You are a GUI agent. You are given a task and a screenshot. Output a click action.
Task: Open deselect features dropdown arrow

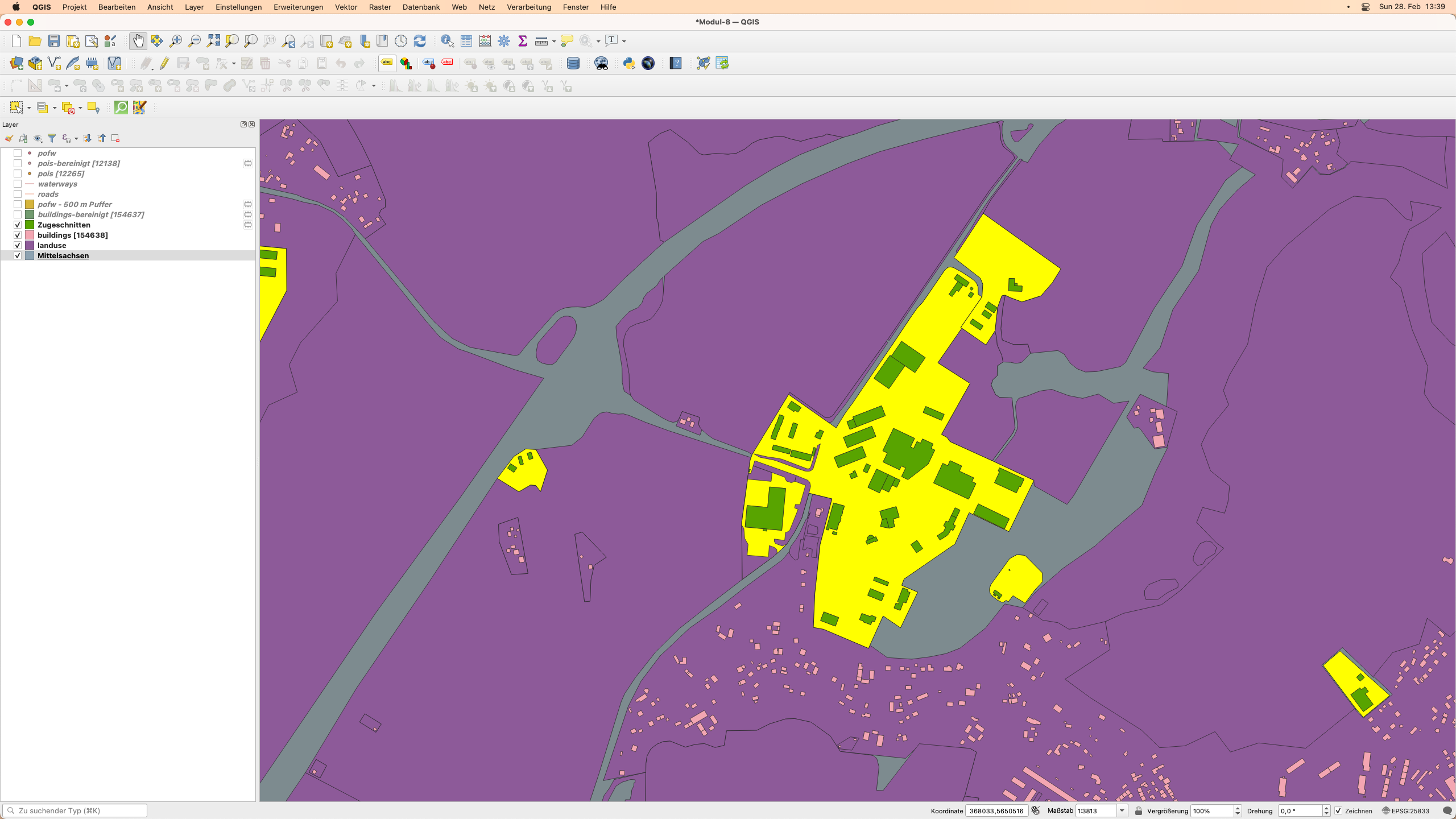(80, 108)
